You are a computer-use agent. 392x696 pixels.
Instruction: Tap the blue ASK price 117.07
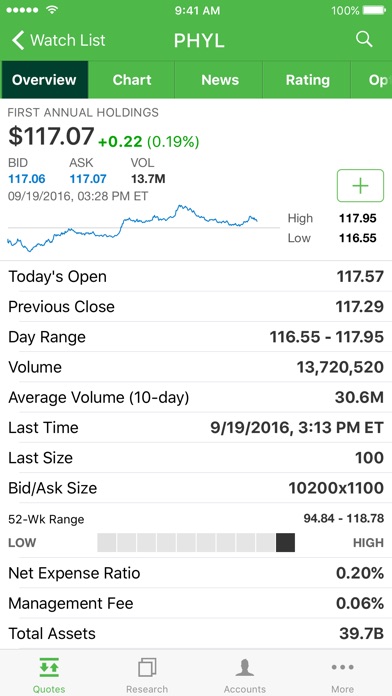88,179
